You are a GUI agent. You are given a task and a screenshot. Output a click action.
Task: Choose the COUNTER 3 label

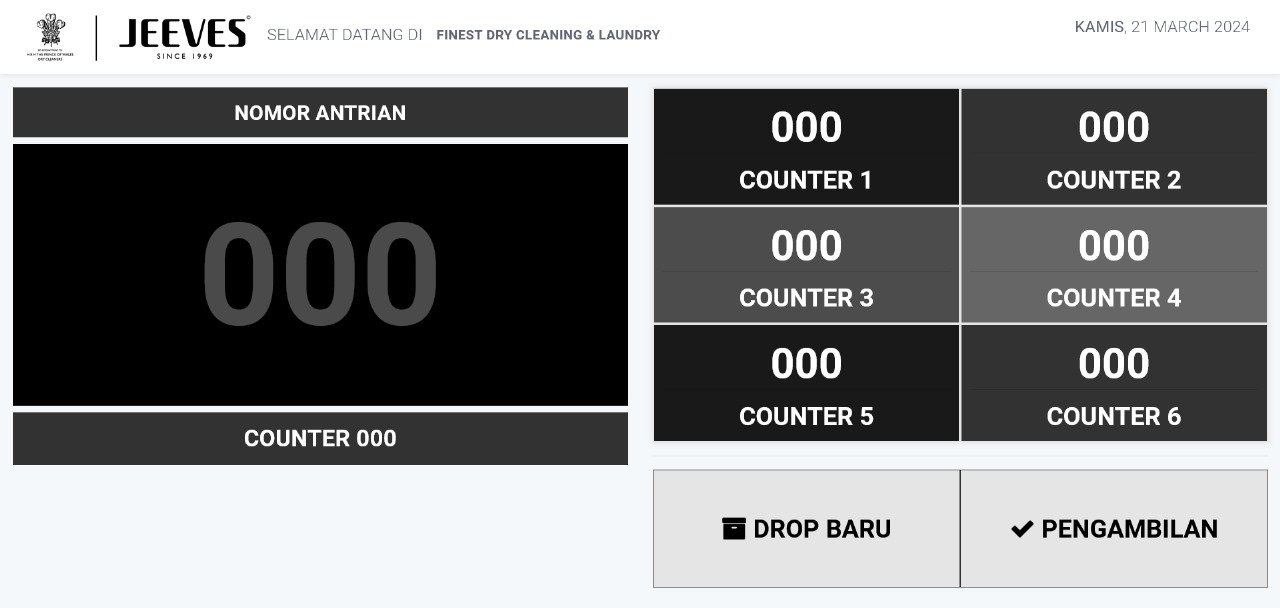click(806, 298)
